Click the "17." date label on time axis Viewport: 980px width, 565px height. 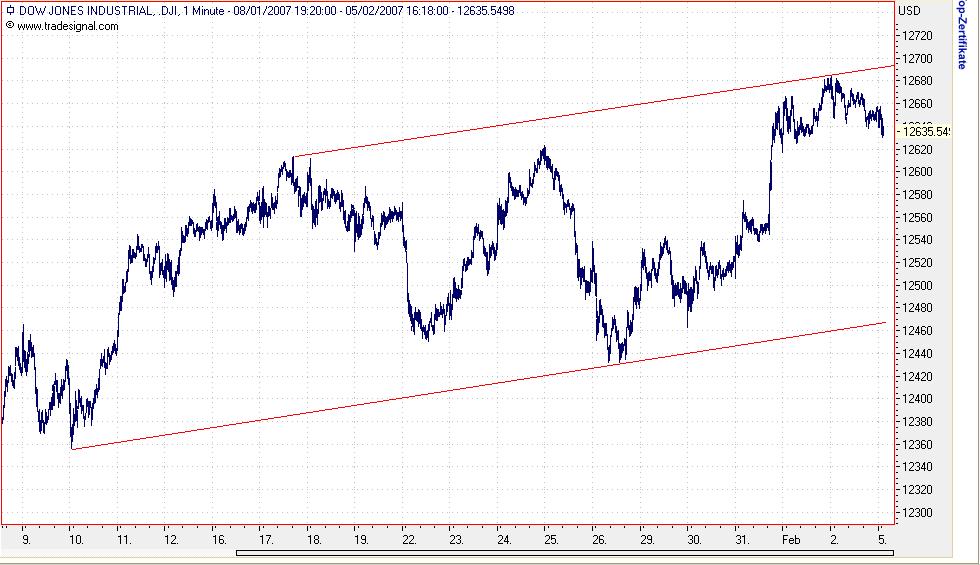266,539
